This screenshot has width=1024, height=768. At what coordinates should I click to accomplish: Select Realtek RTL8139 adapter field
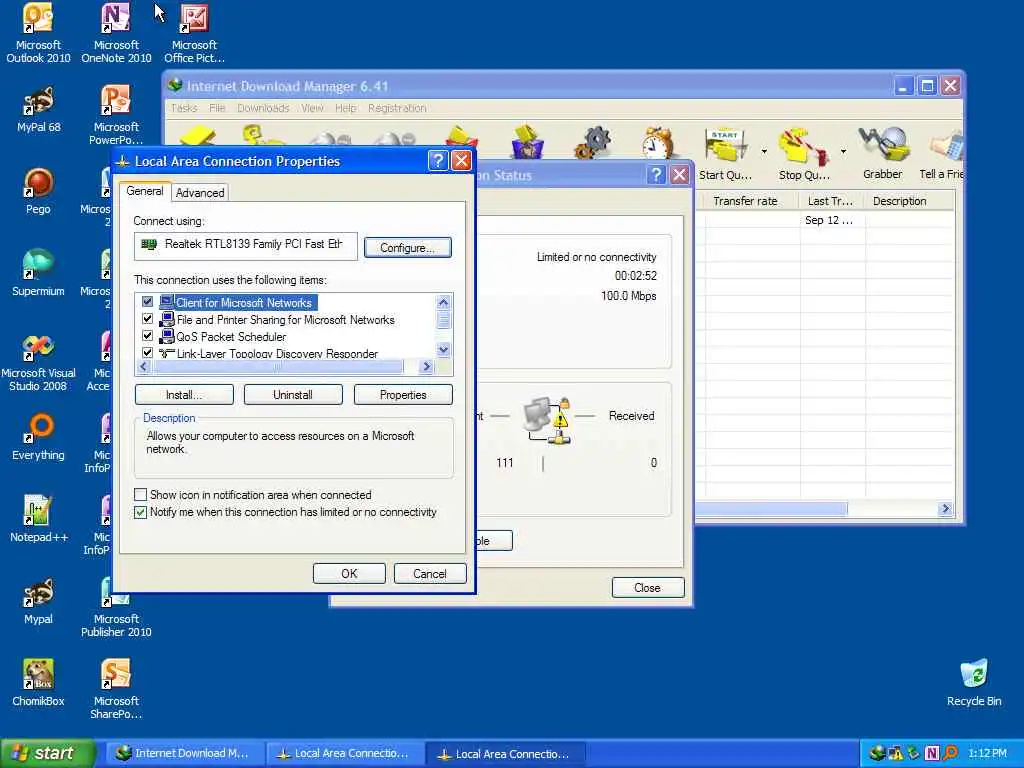(x=246, y=246)
